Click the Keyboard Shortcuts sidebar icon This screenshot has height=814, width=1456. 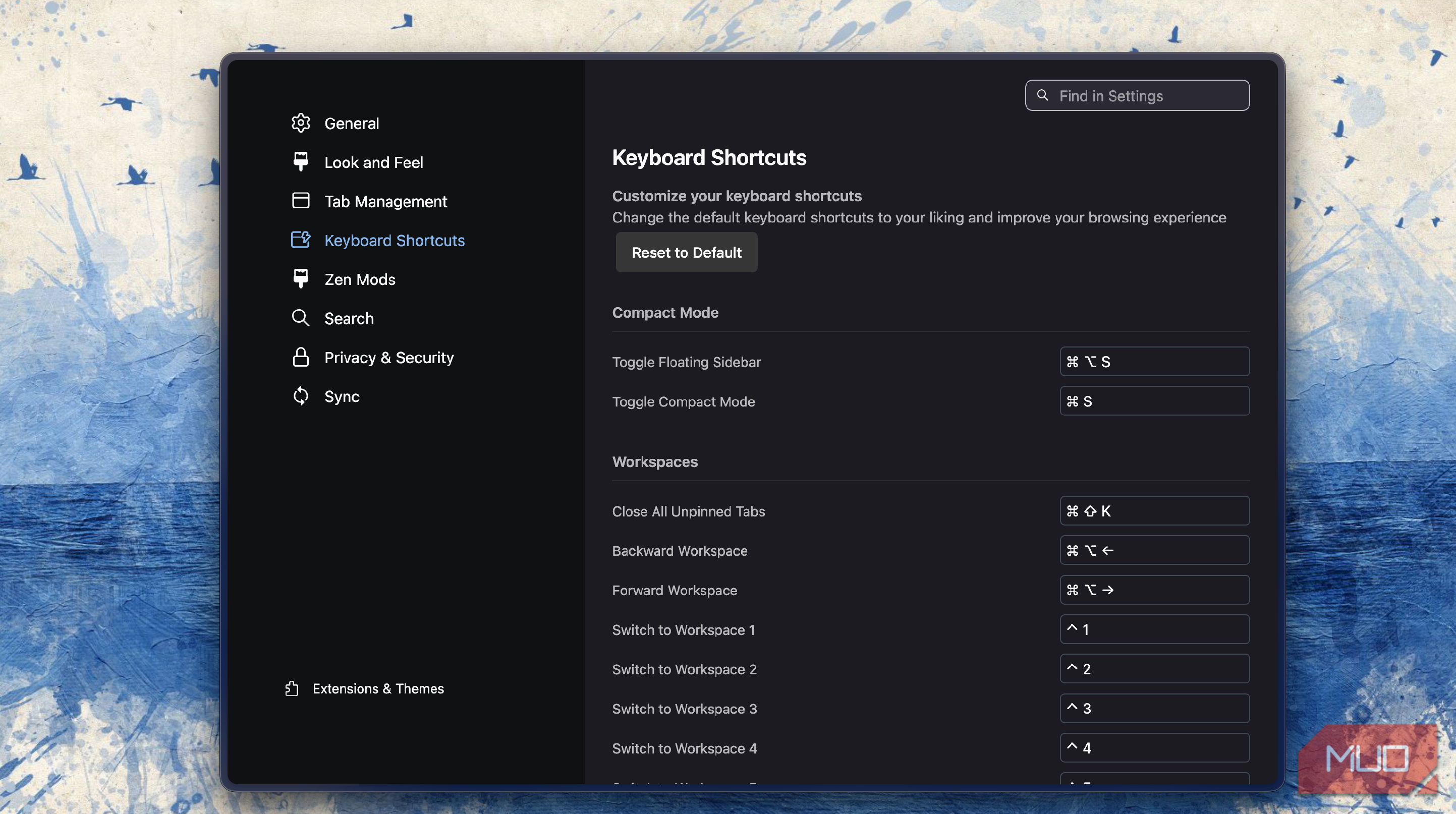pyautogui.click(x=301, y=240)
